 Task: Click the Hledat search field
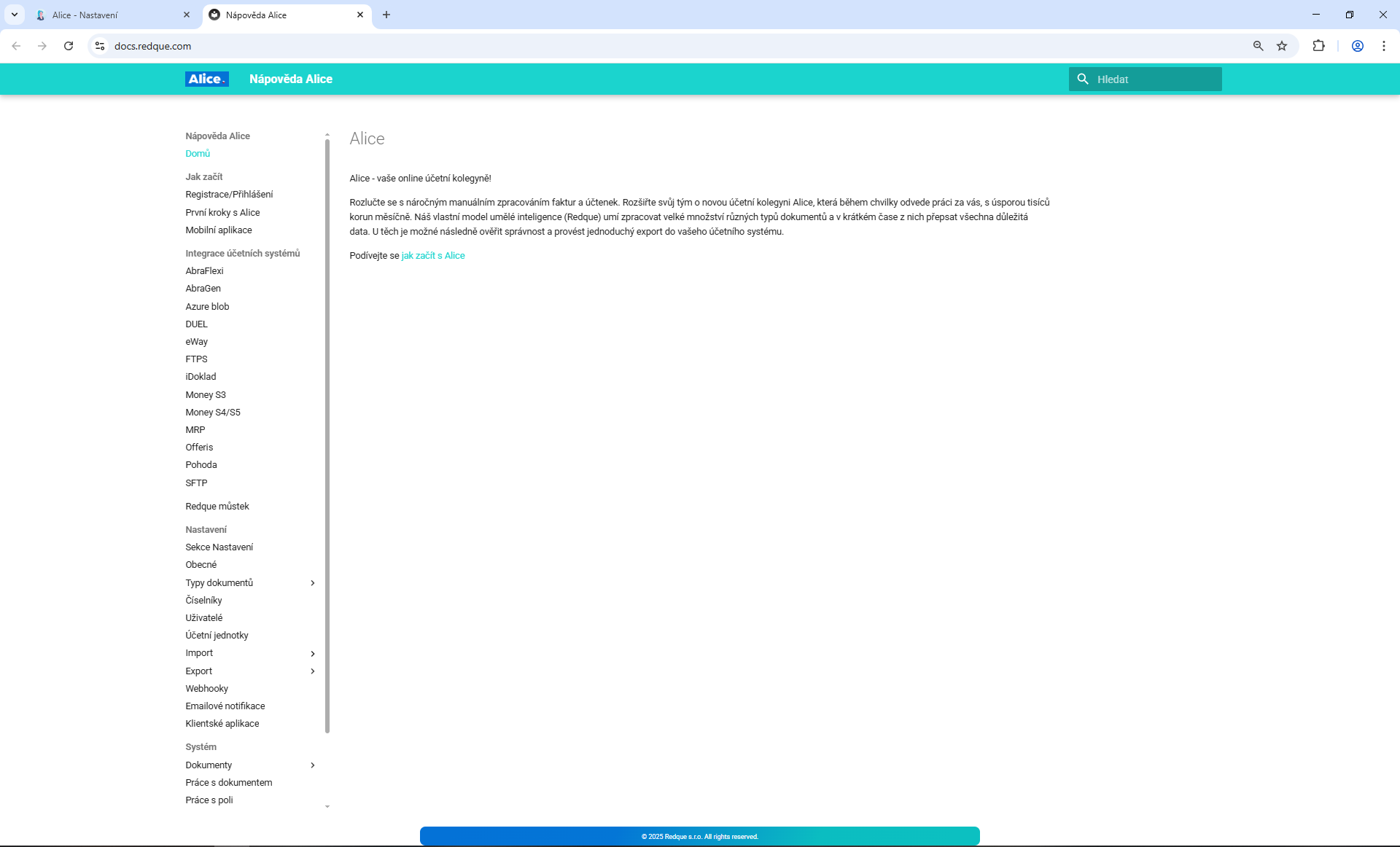(1146, 79)
